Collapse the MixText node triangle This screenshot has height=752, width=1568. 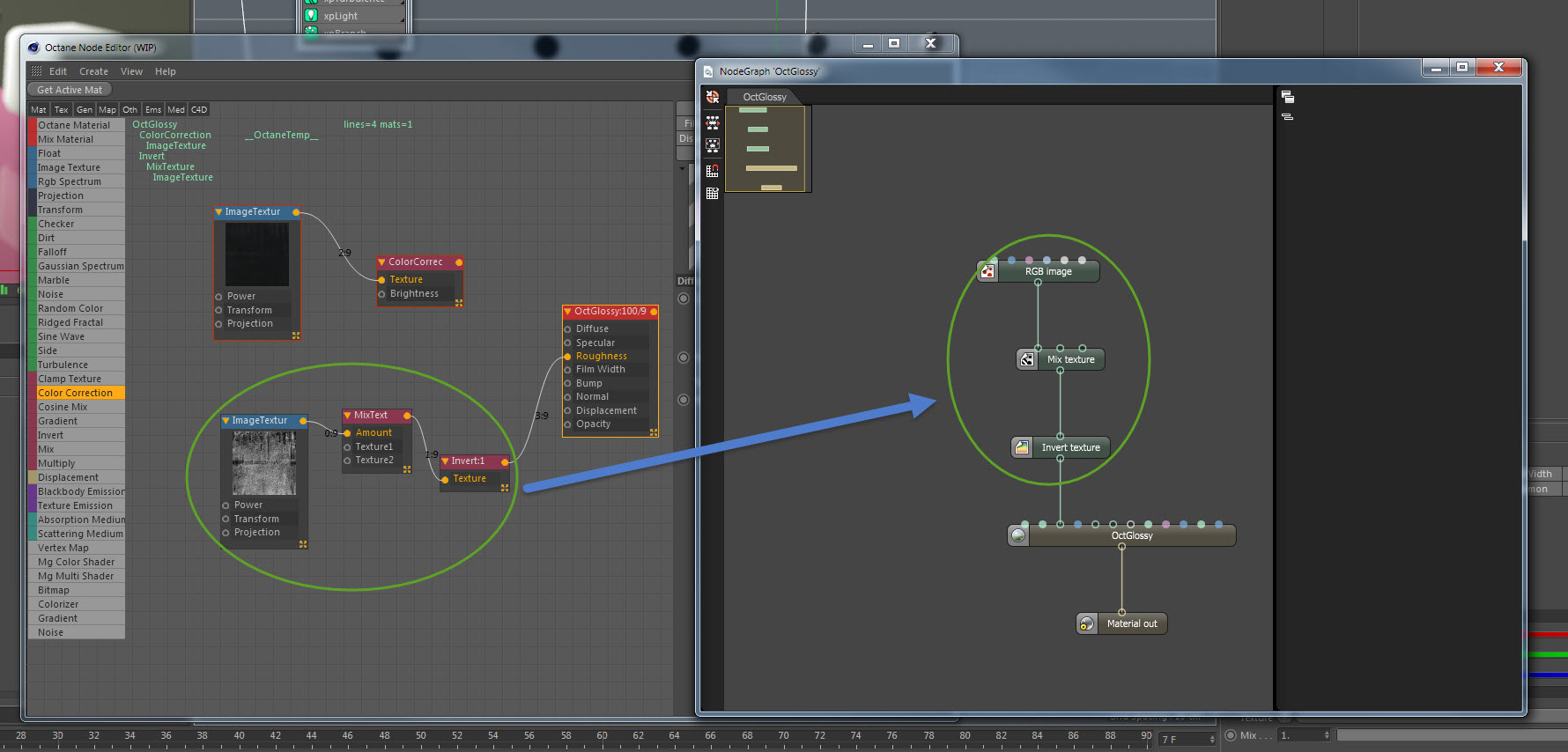pyautogui.click(x=348, y=416)
